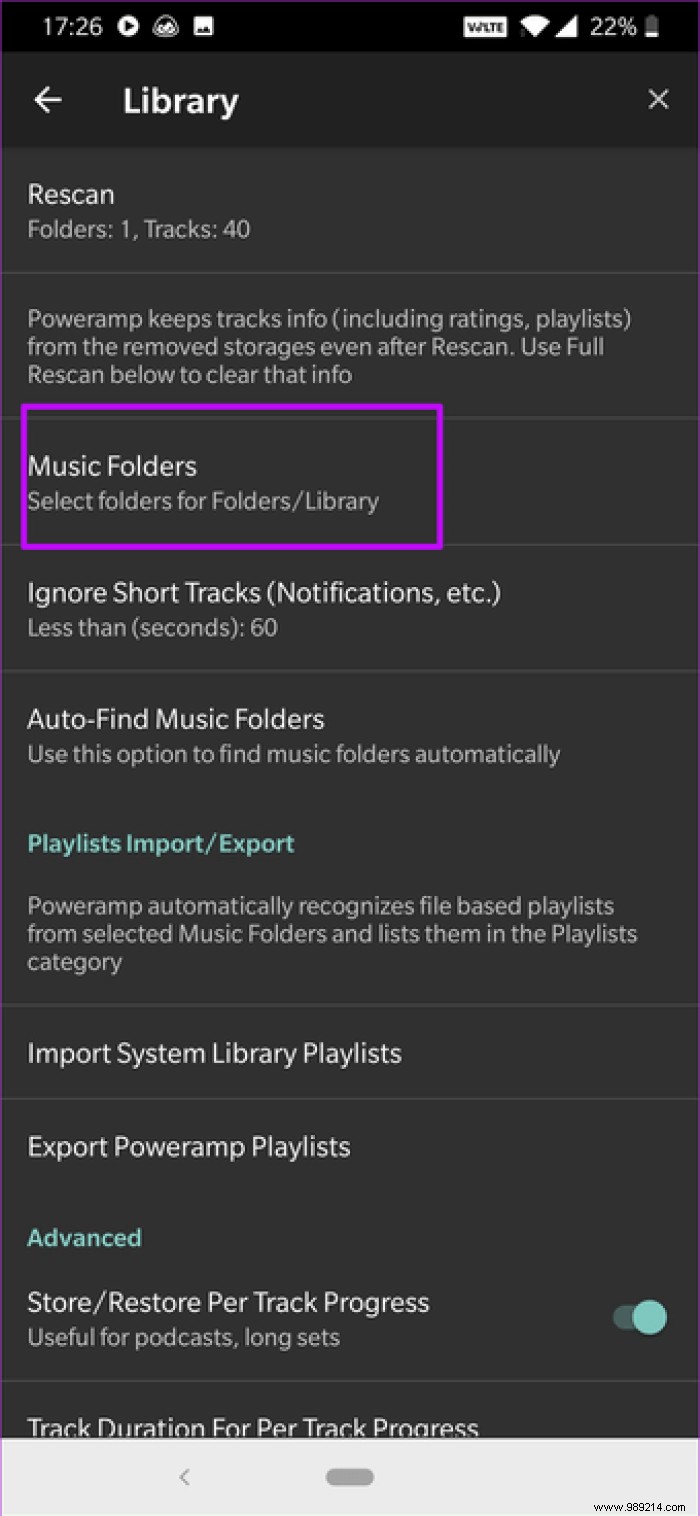Select the Advanced section header
The image size is (700, 1516).
pyautogui.click(x=84, y=1237)
